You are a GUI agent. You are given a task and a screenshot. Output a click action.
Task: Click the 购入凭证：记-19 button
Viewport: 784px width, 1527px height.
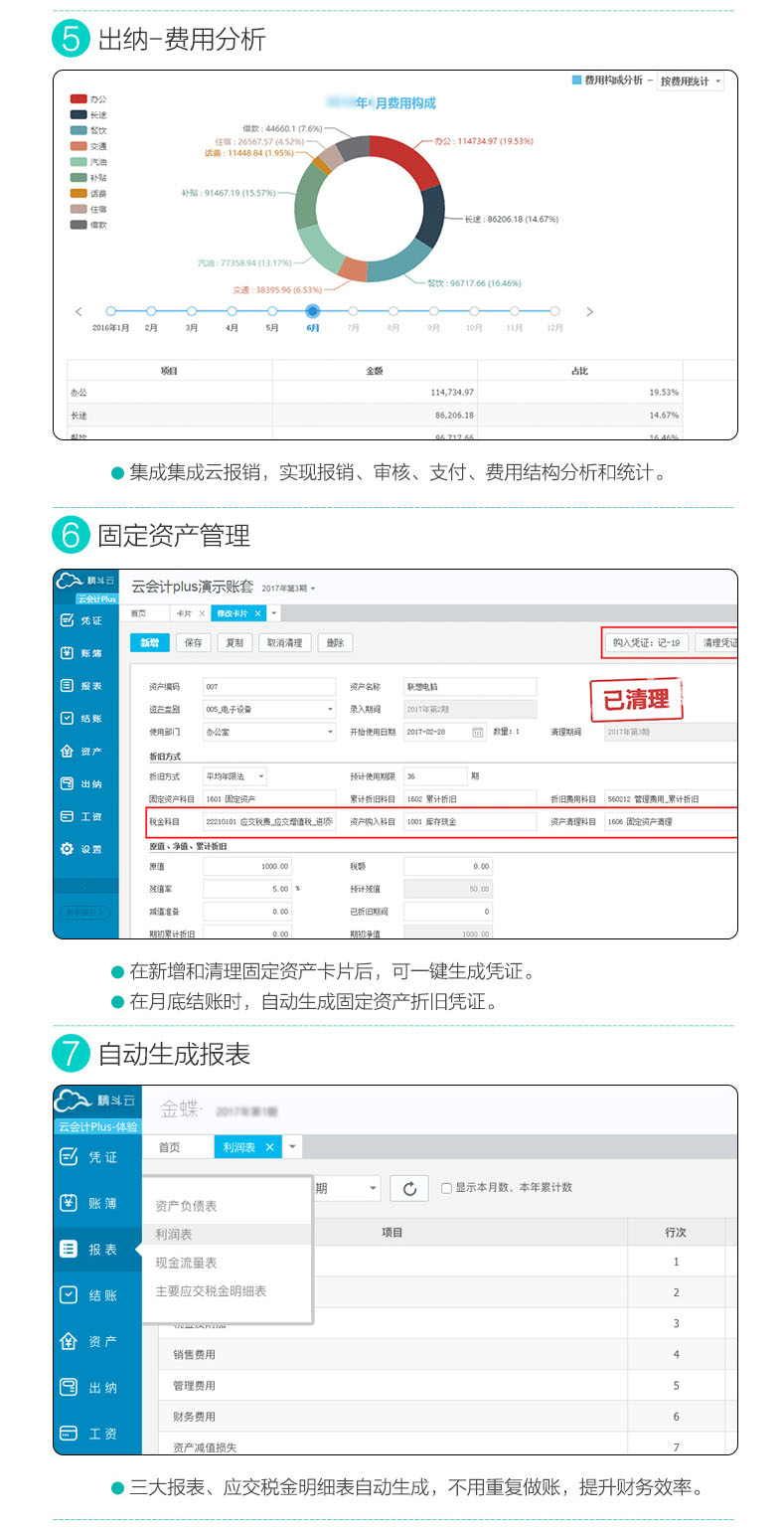pyautogui.click(x=646, y=643)
